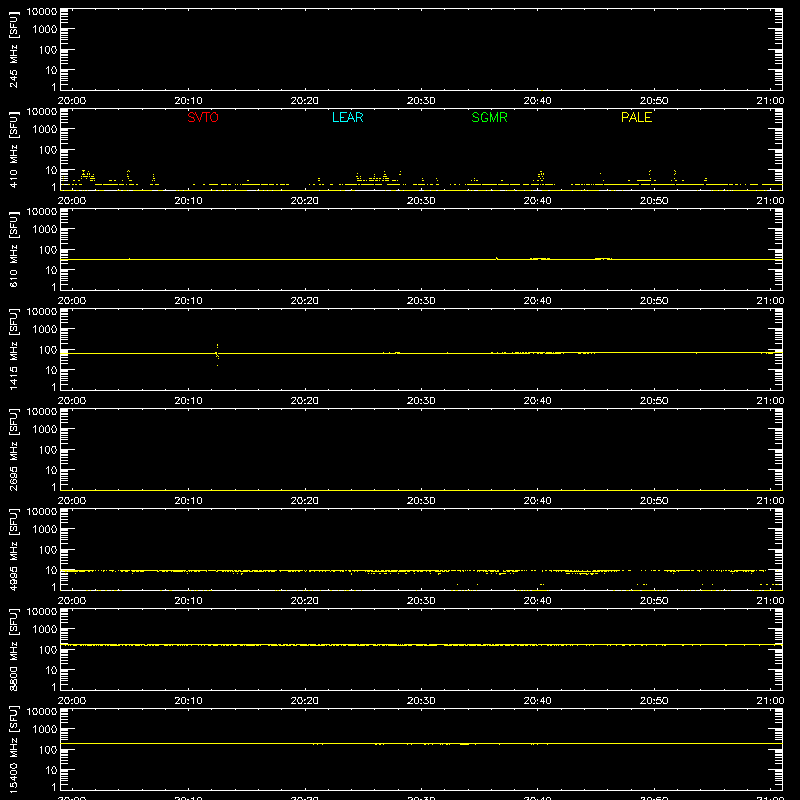
Task: Click the 610 MHz small bump near 20:36
Action: 497,258
